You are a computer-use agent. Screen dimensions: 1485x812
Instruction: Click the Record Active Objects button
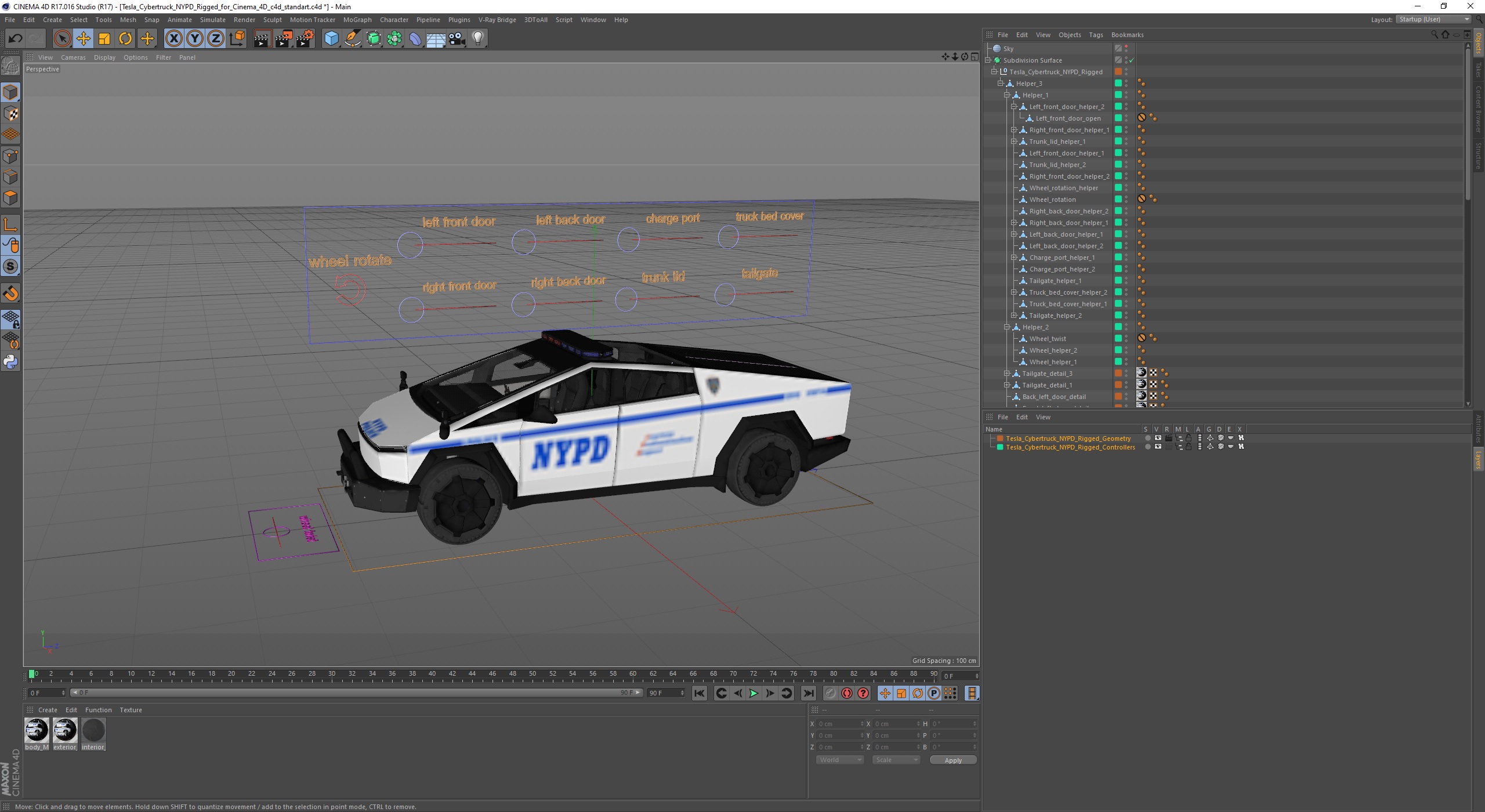coord(831,693)
